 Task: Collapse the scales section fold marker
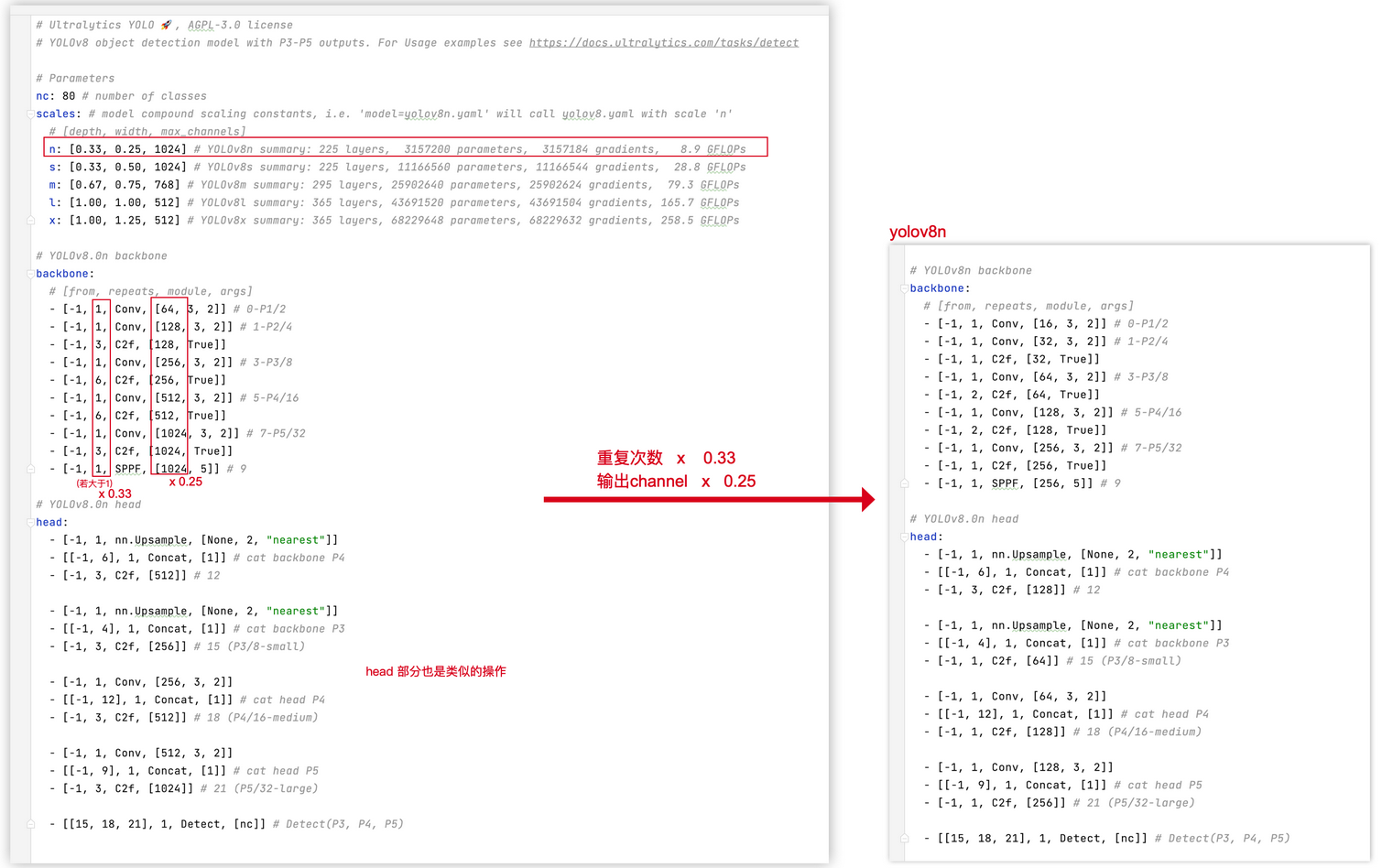coord(30,114)
